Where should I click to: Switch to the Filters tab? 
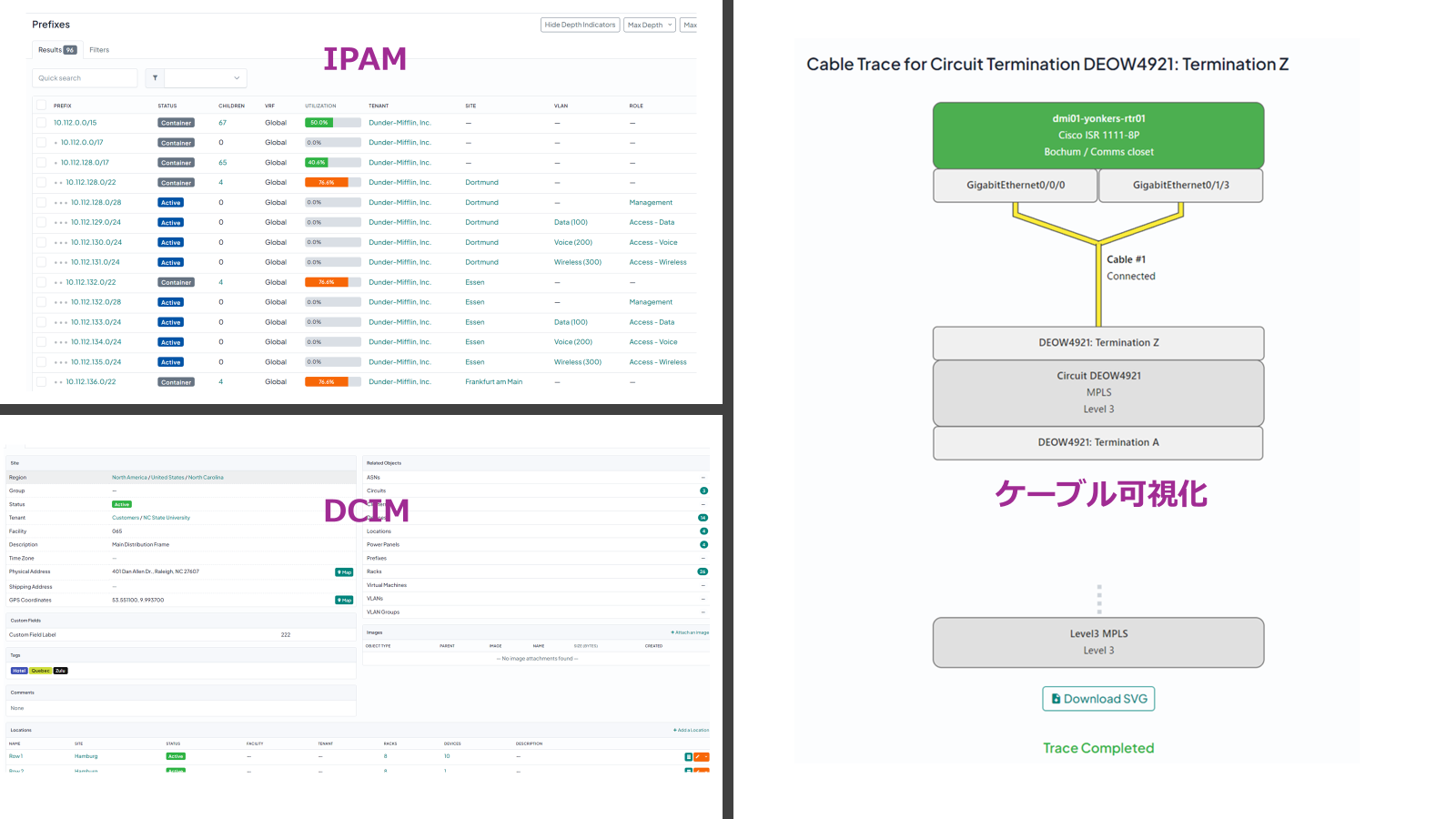coord(99,50)
